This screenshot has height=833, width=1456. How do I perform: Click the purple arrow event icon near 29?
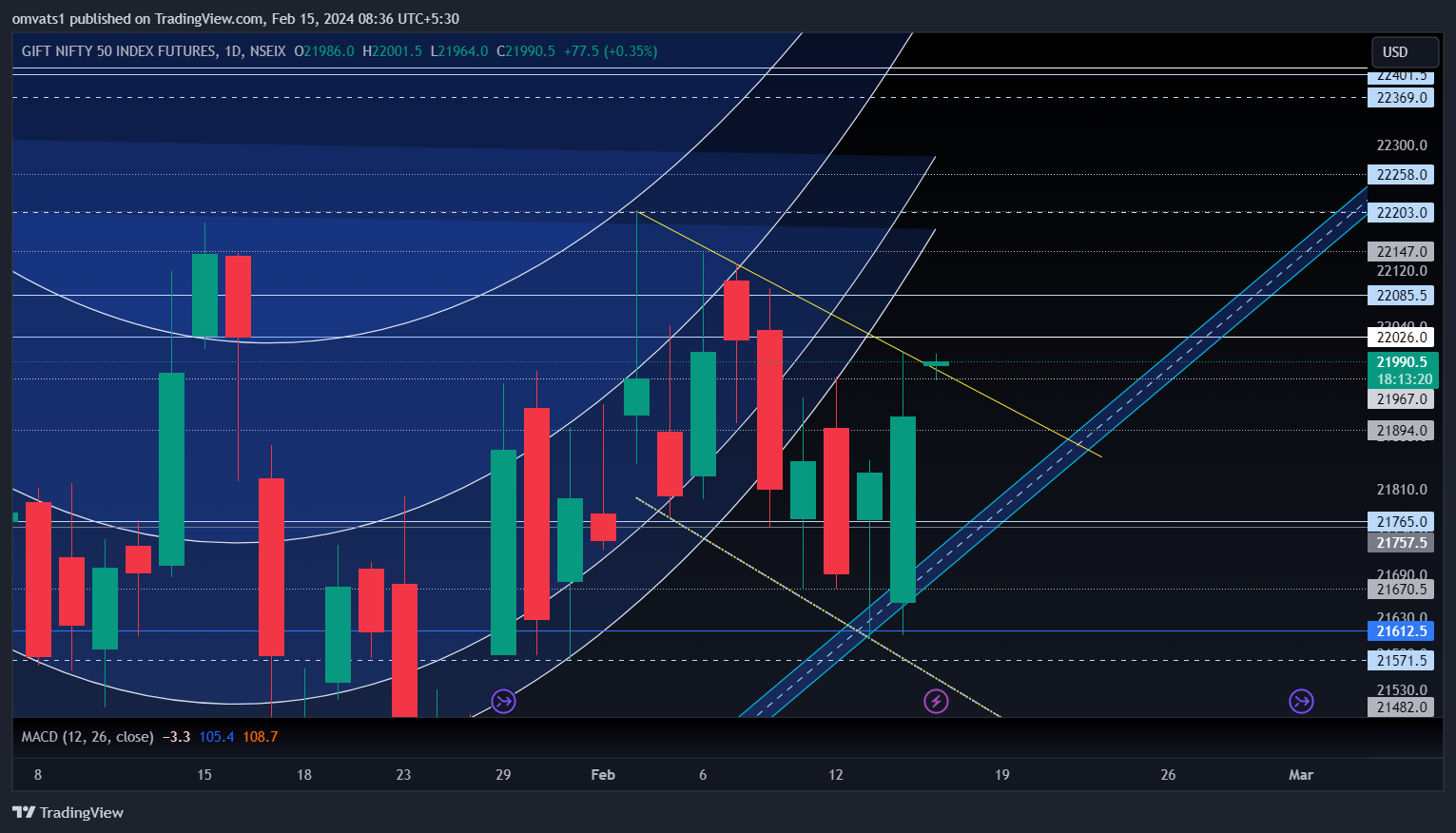[x=503, y=702]
